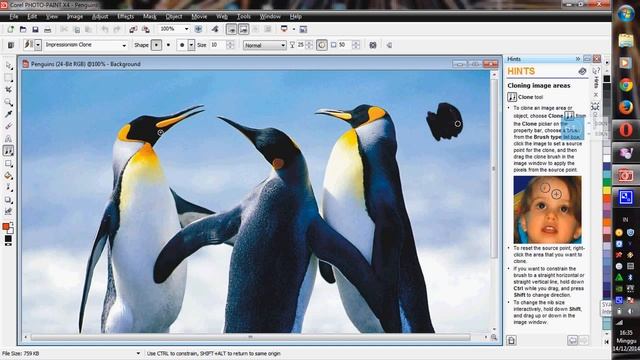This screenshot has height=360, width=640.
Task: Select the Drop Shadow tool
Action: [x=9, y=200]
